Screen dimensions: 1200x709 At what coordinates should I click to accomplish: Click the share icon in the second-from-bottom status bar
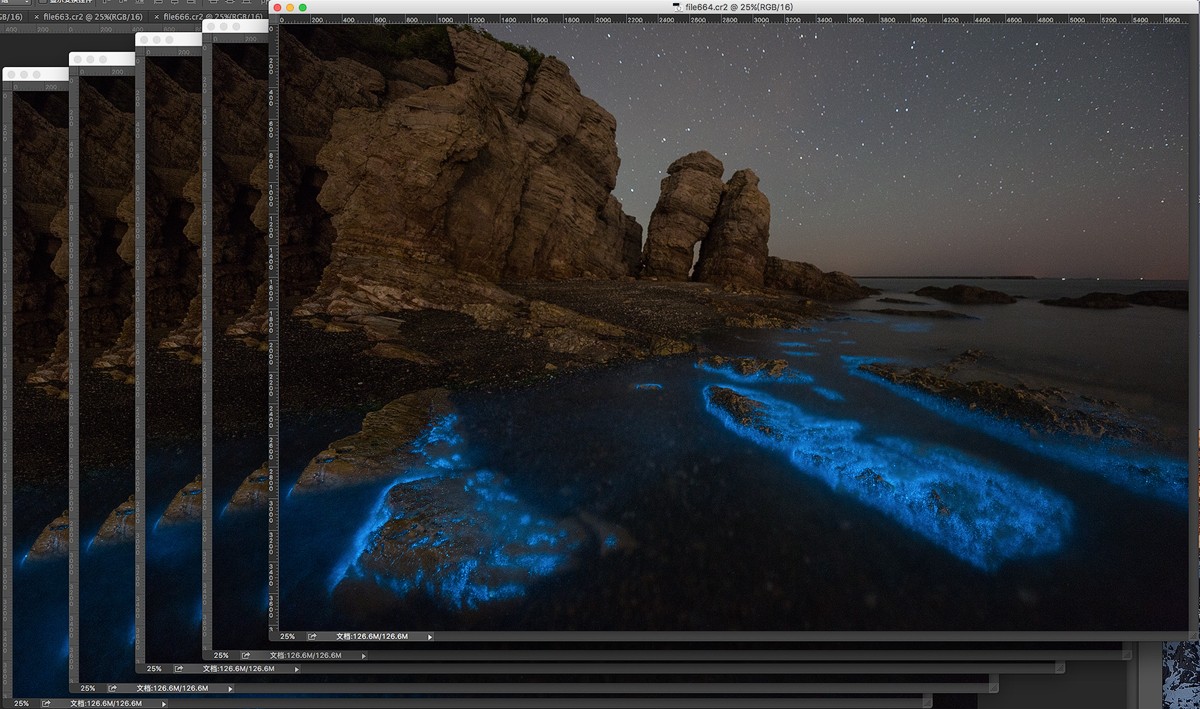tap(112, 688)
